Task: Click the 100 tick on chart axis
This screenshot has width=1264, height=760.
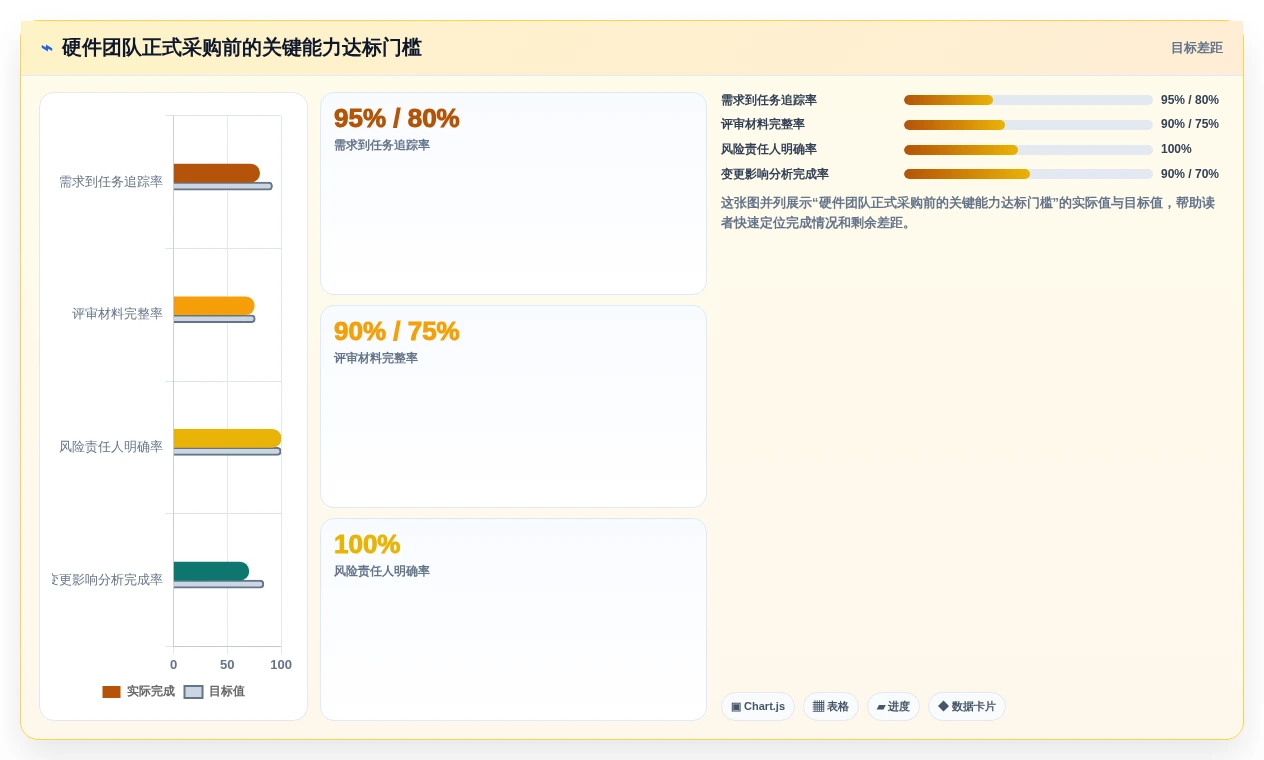Action: pyautogui.click(x=281, y=665)
